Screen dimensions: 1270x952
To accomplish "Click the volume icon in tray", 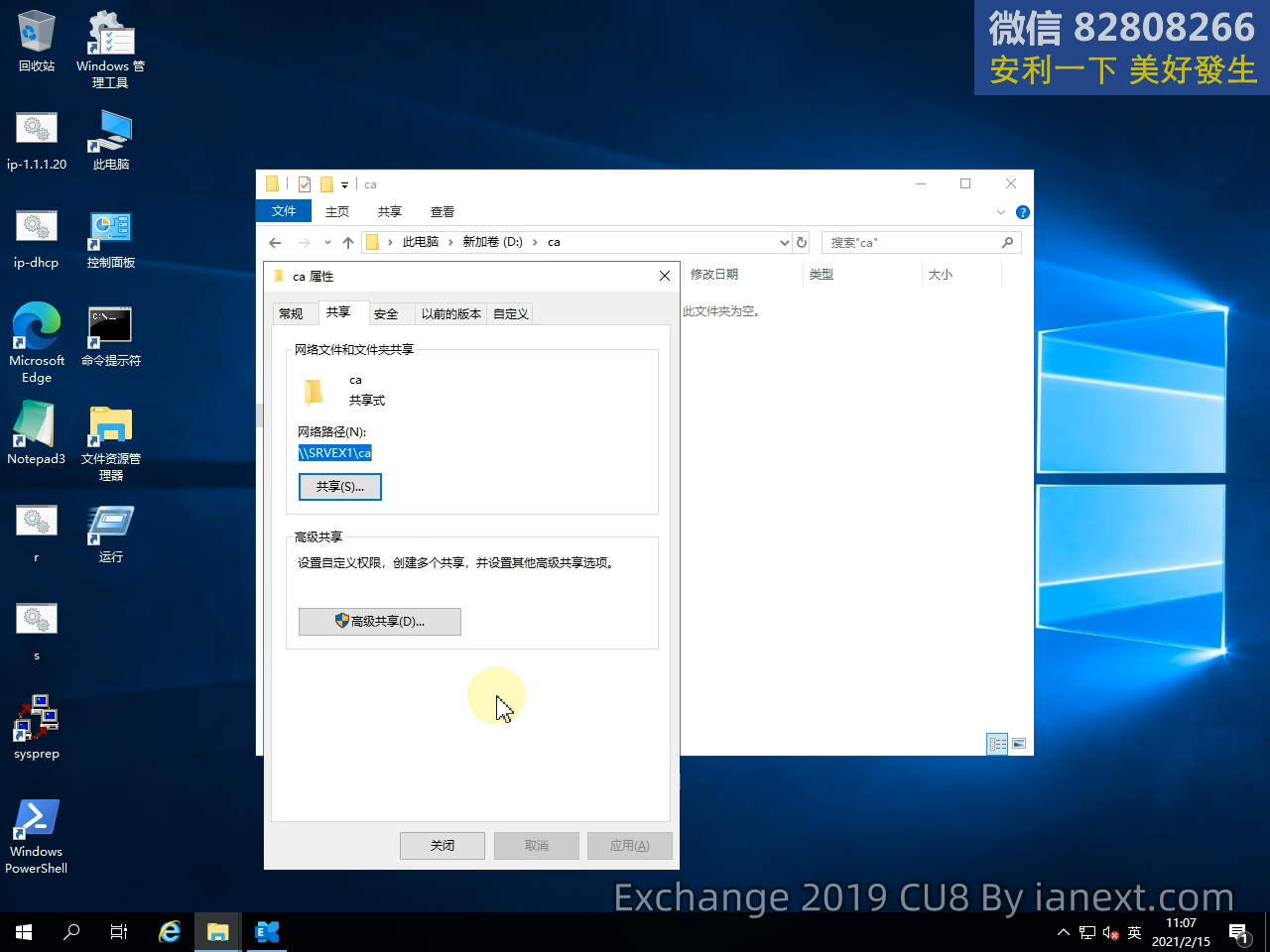I will [x=1111, y=932].
